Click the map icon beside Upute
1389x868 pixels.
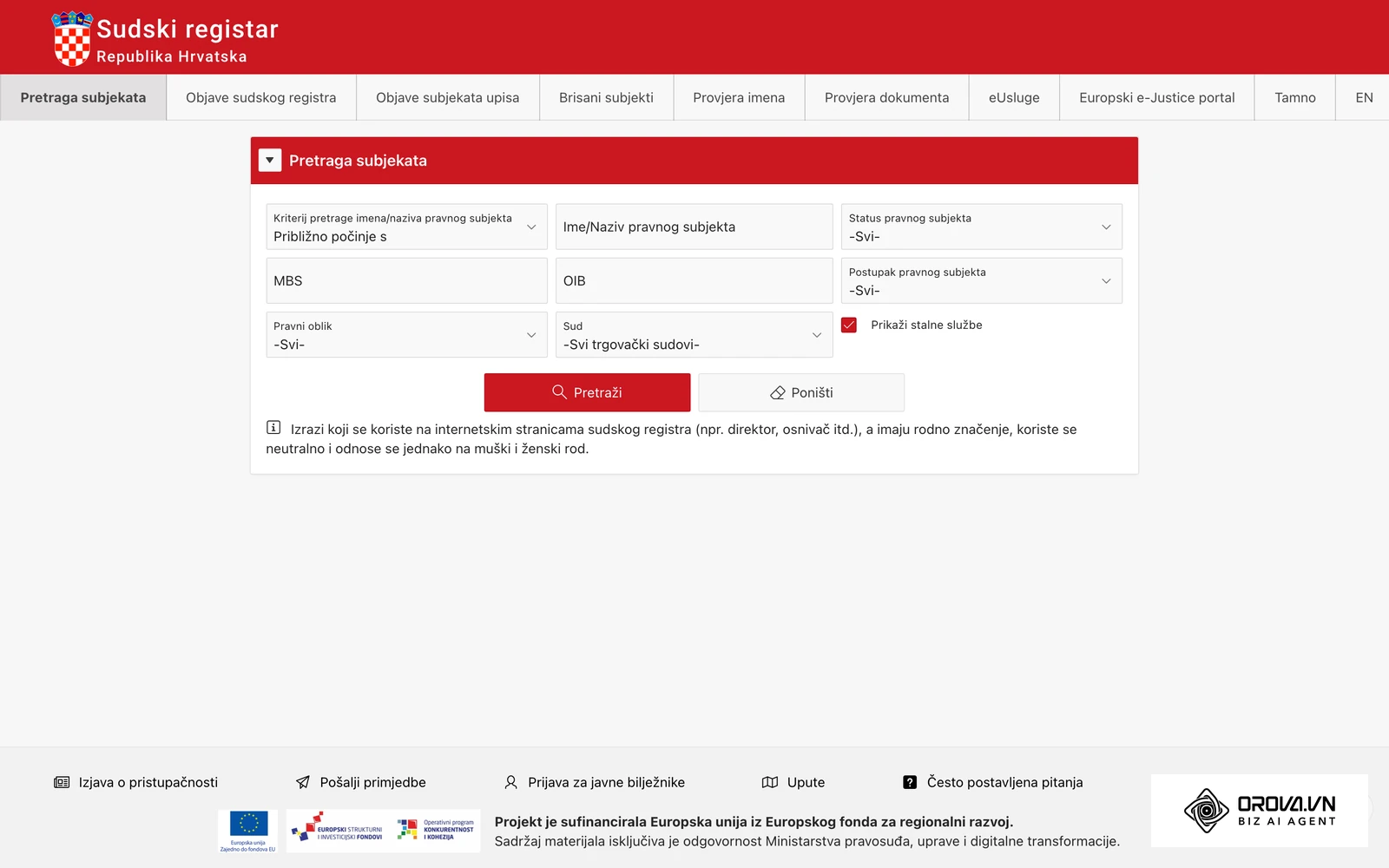(x=770, y=782)
